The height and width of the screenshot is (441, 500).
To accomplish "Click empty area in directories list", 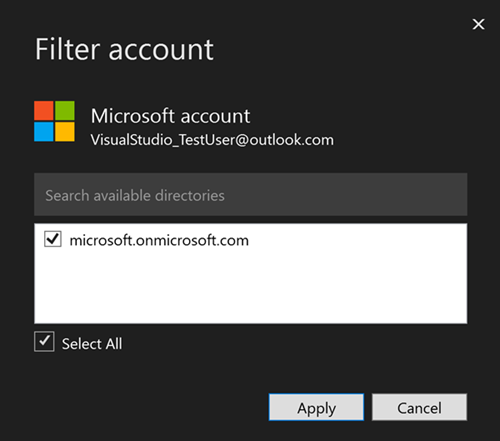I will (x=251, y=287).
